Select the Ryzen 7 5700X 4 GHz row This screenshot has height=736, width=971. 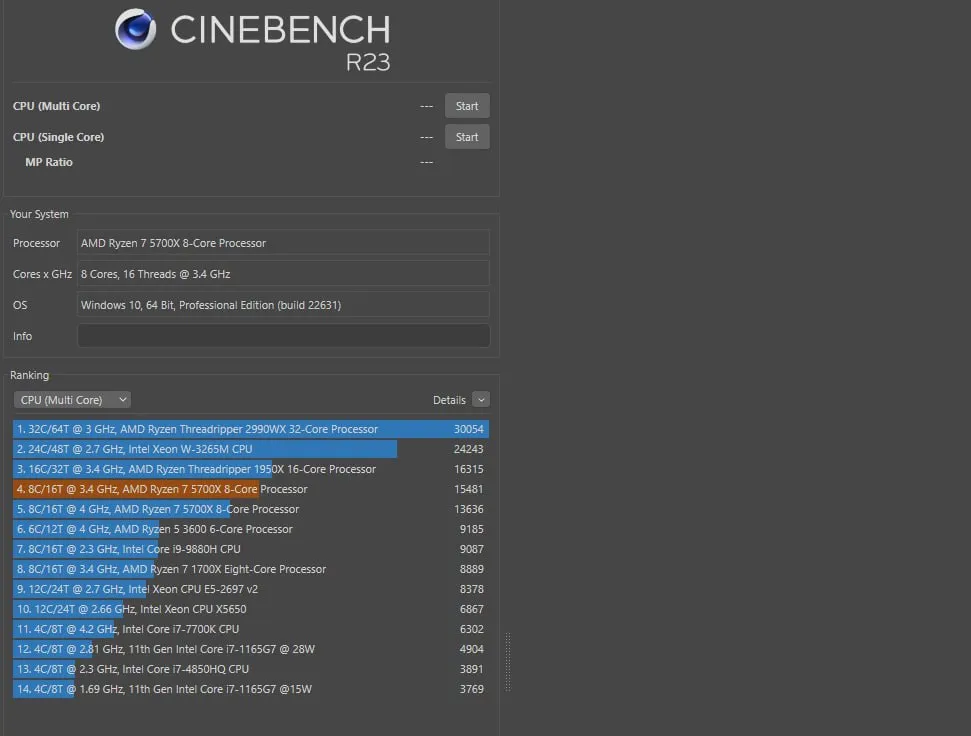251,509
